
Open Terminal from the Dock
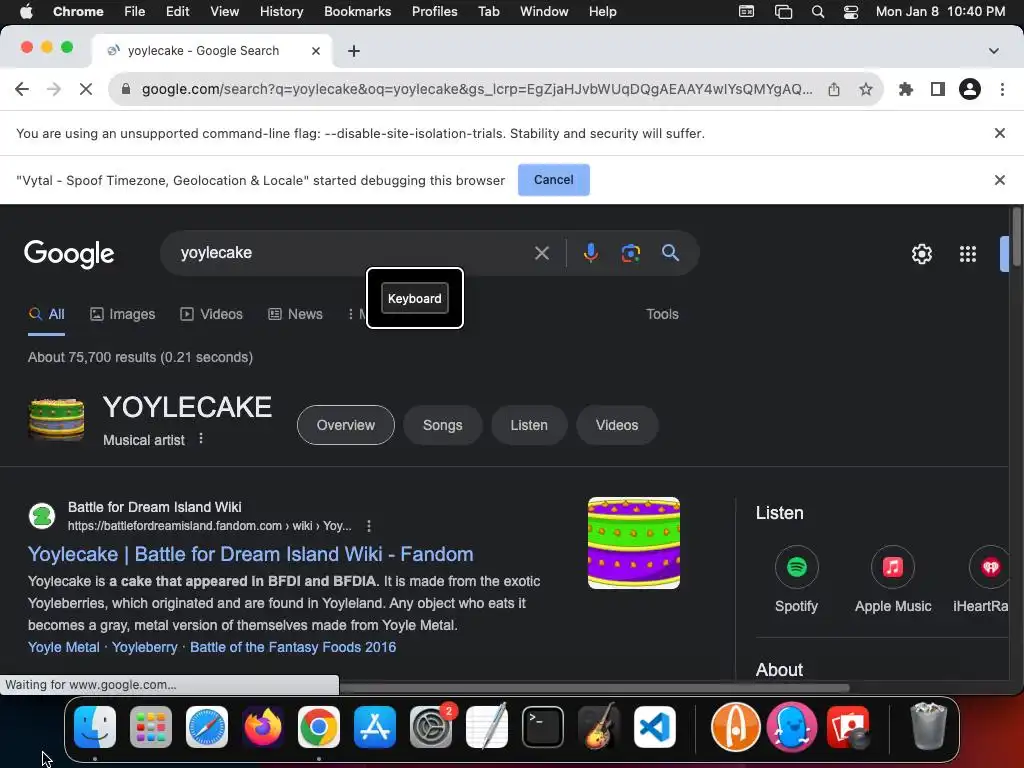coord(543,727)
